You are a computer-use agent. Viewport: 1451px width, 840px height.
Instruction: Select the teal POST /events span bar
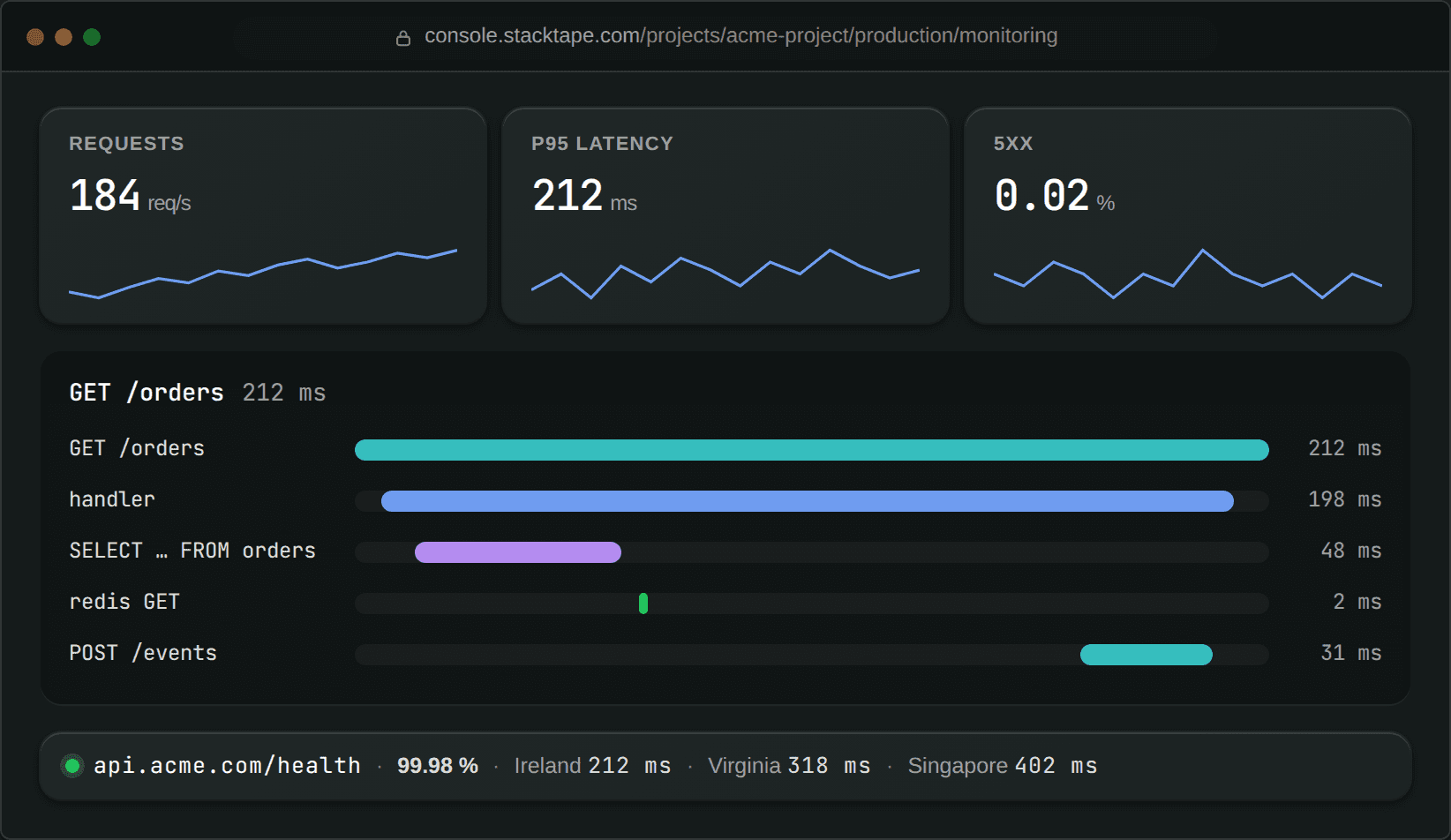[1147, 655]
